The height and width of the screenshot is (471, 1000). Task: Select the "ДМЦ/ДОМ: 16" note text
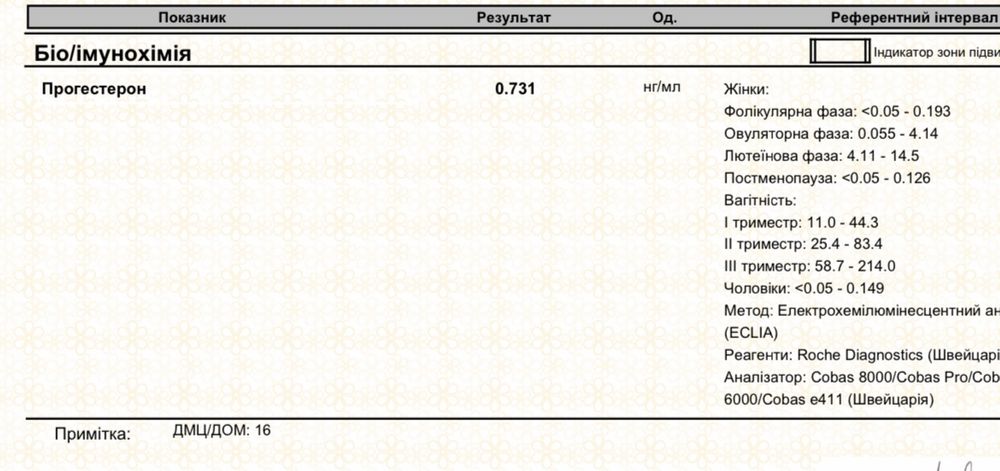tap(221, 430)
